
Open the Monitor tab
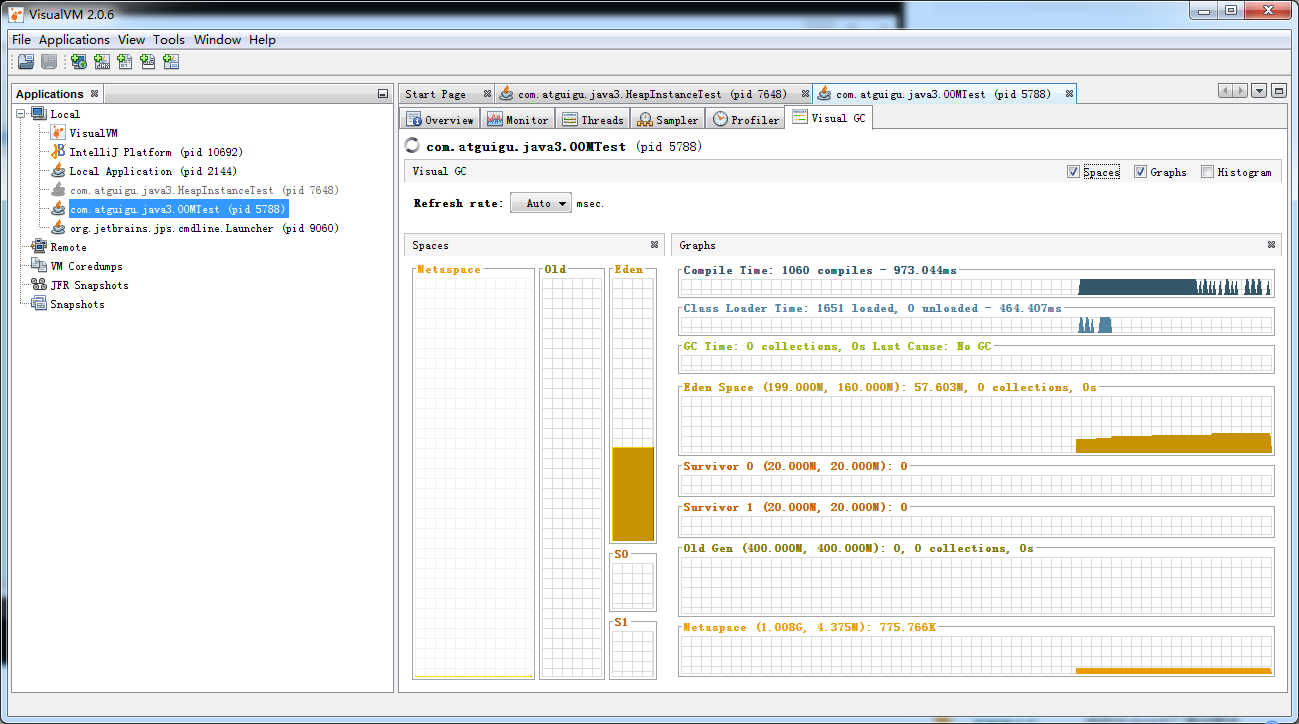518,119
